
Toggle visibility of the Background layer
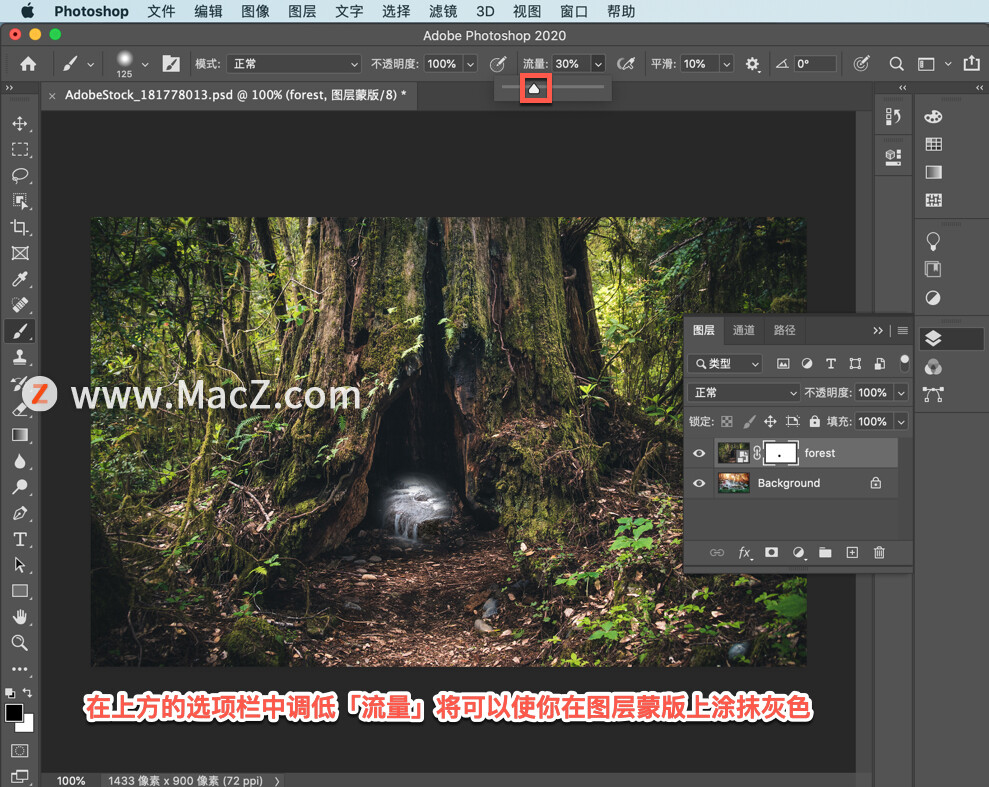(x=699, y=483)
